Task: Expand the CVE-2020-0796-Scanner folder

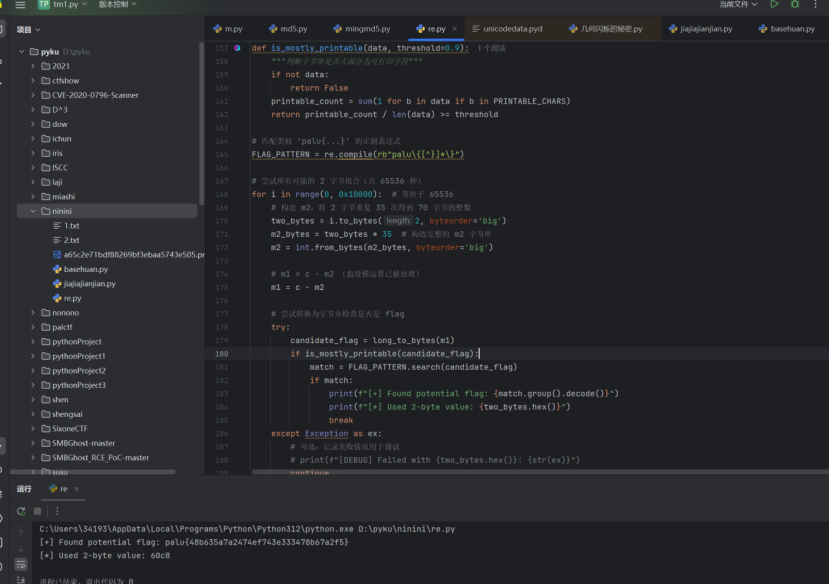Action: [33, 95]
